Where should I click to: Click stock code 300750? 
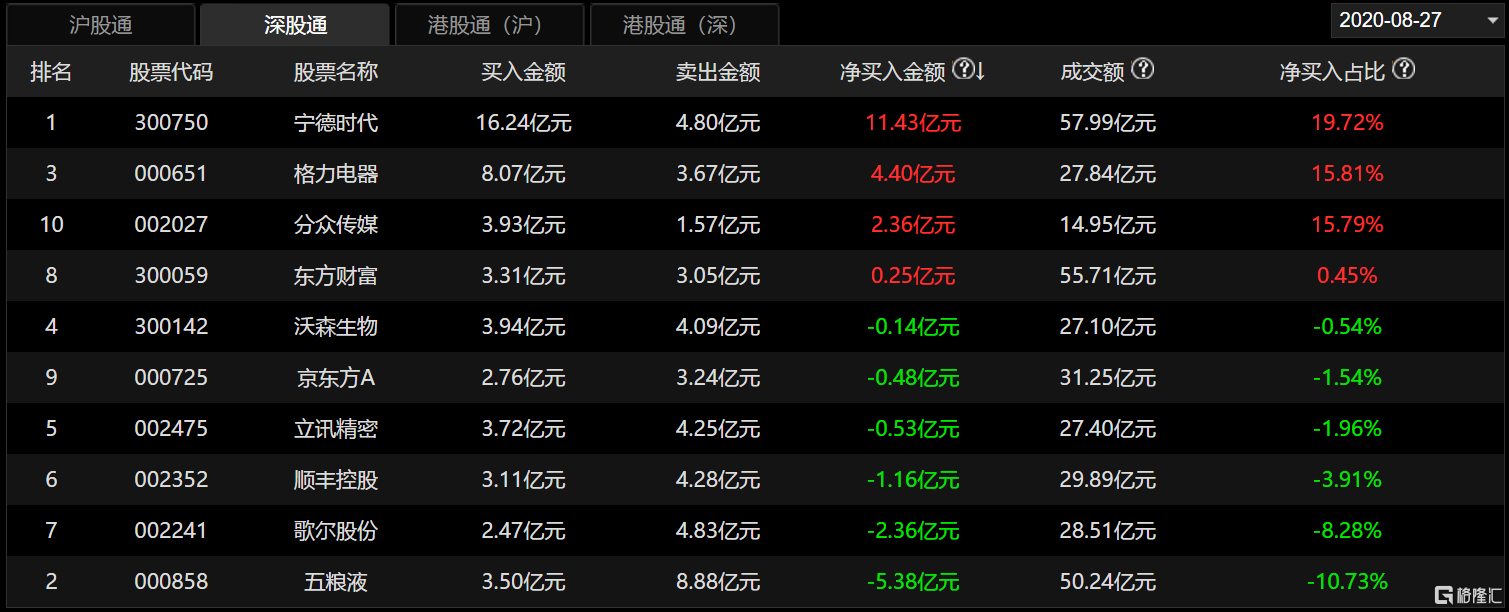coord(171,123)
